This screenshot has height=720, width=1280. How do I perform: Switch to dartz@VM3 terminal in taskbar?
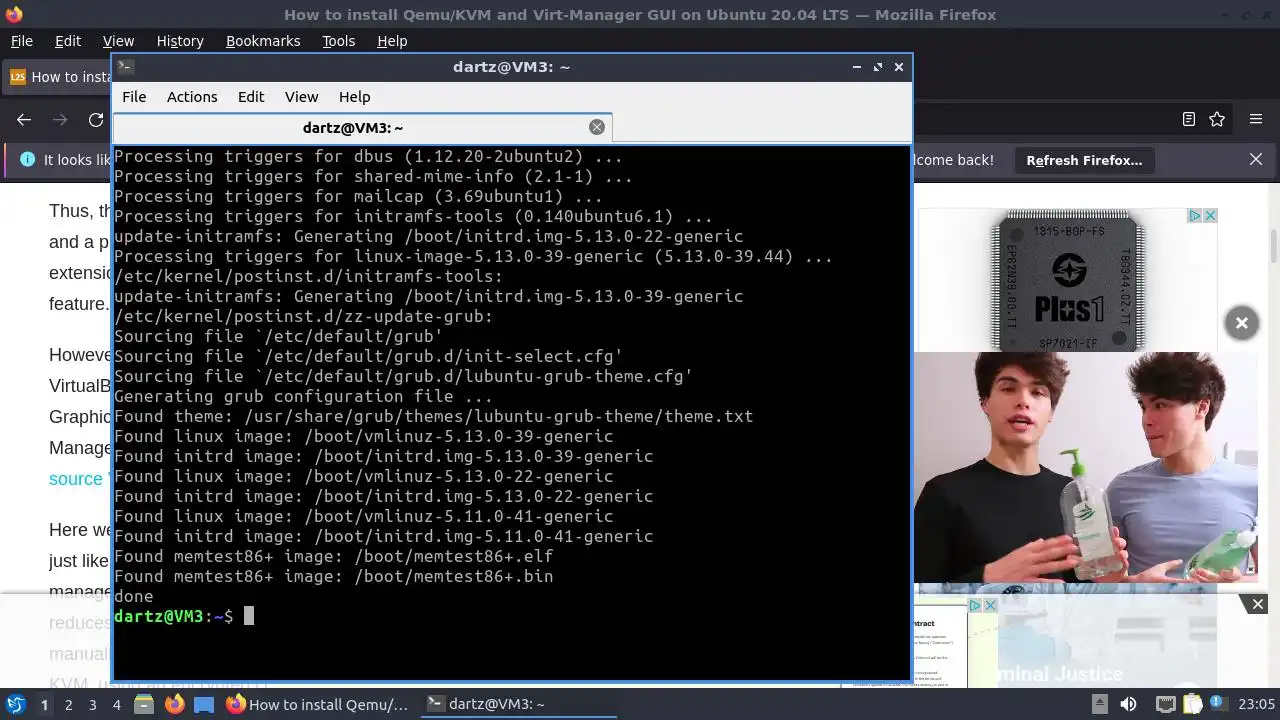(x=517, y=705)
